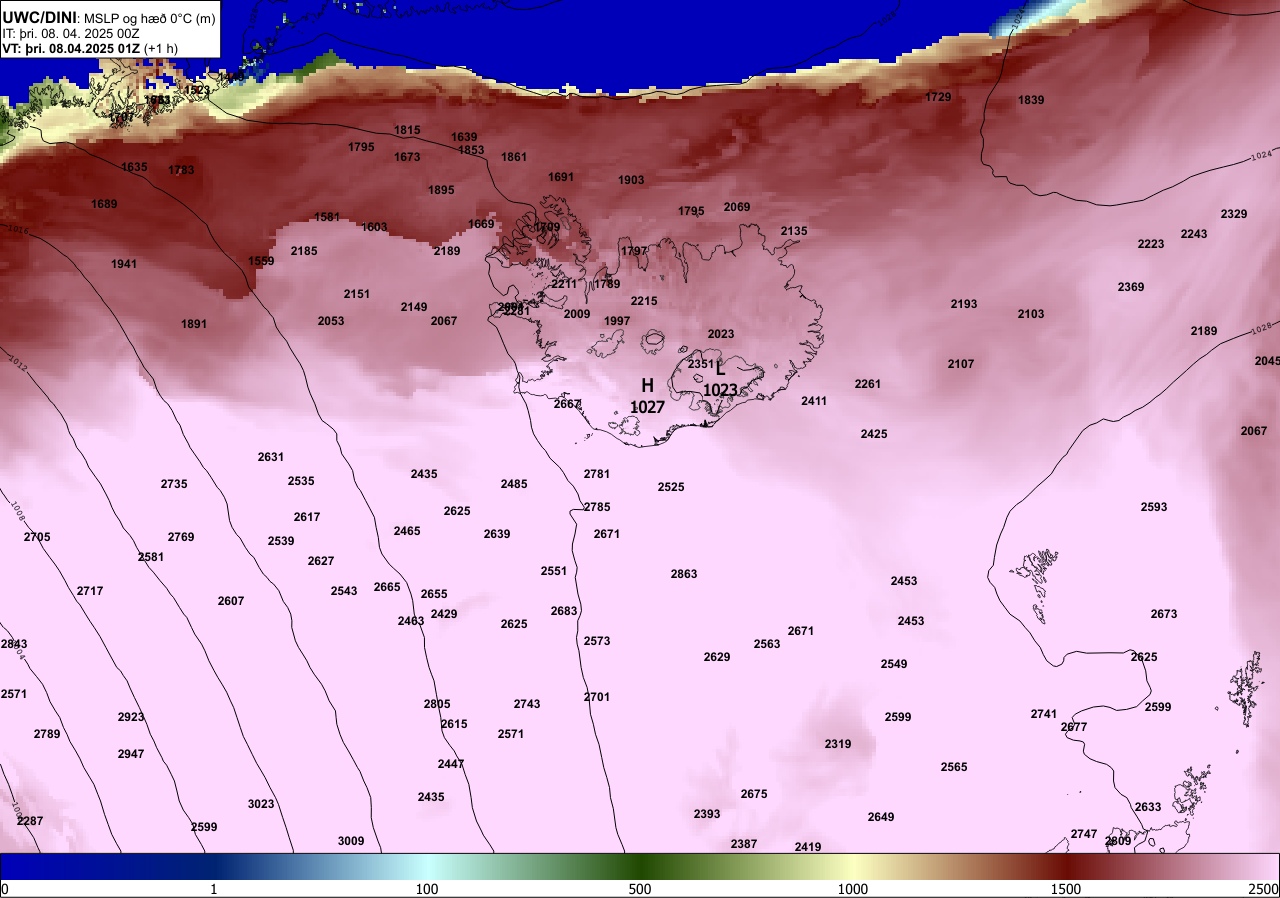Click the height value '2425'

(874, 434)
